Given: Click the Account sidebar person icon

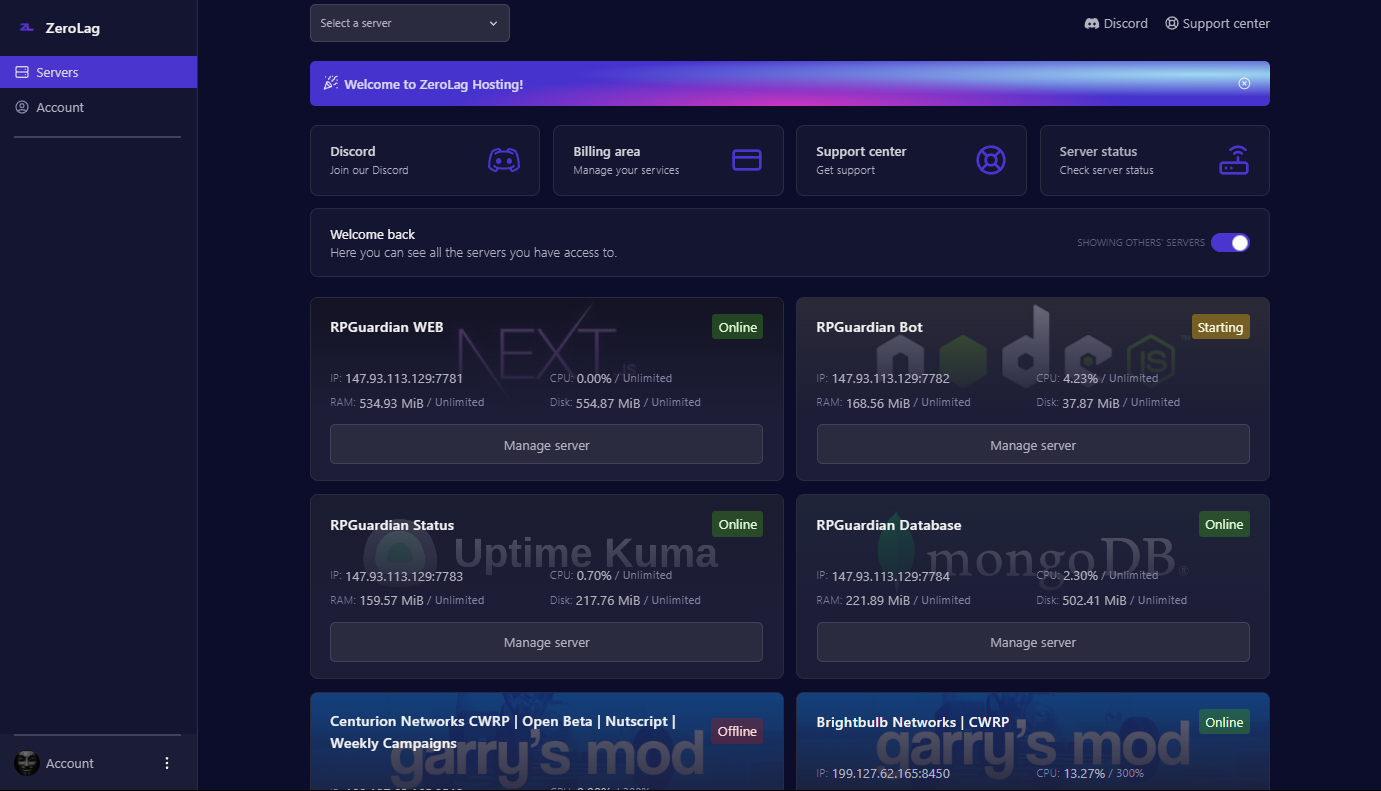Looking at the screenshot, I should coord(22,107).
